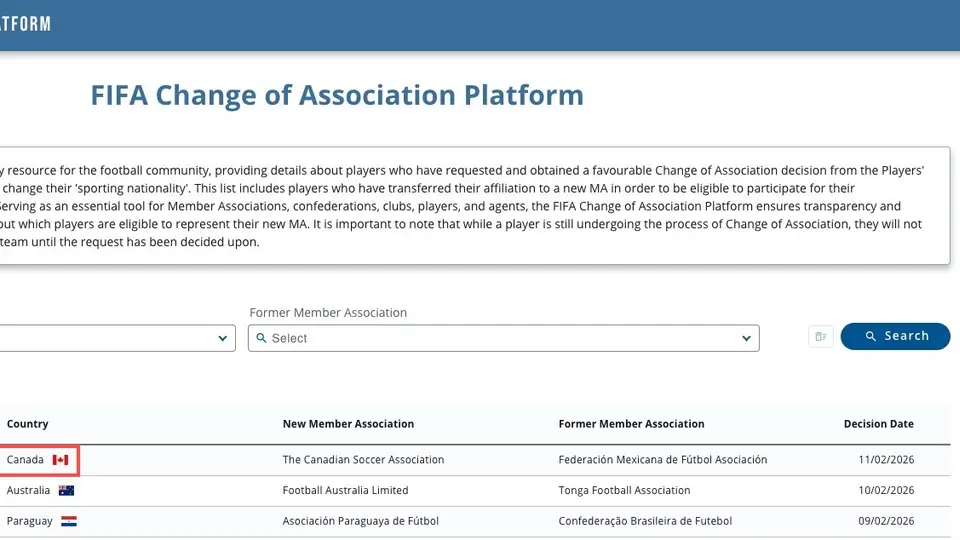Click the platform description paragraph
Image resolution: width=960 pixels, height=540 pixels.
point(462,206)
